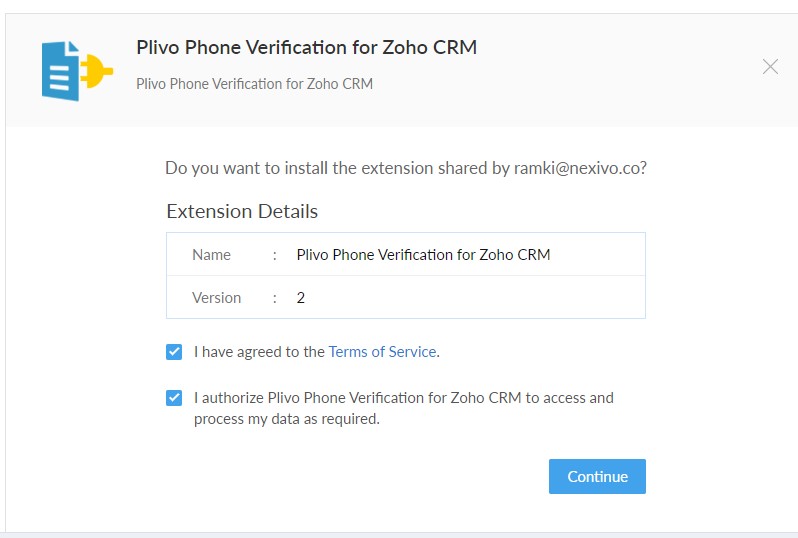Click the 'I have agreed to the' label
This screenshot has width=798, height=538.
coord(259,352)
